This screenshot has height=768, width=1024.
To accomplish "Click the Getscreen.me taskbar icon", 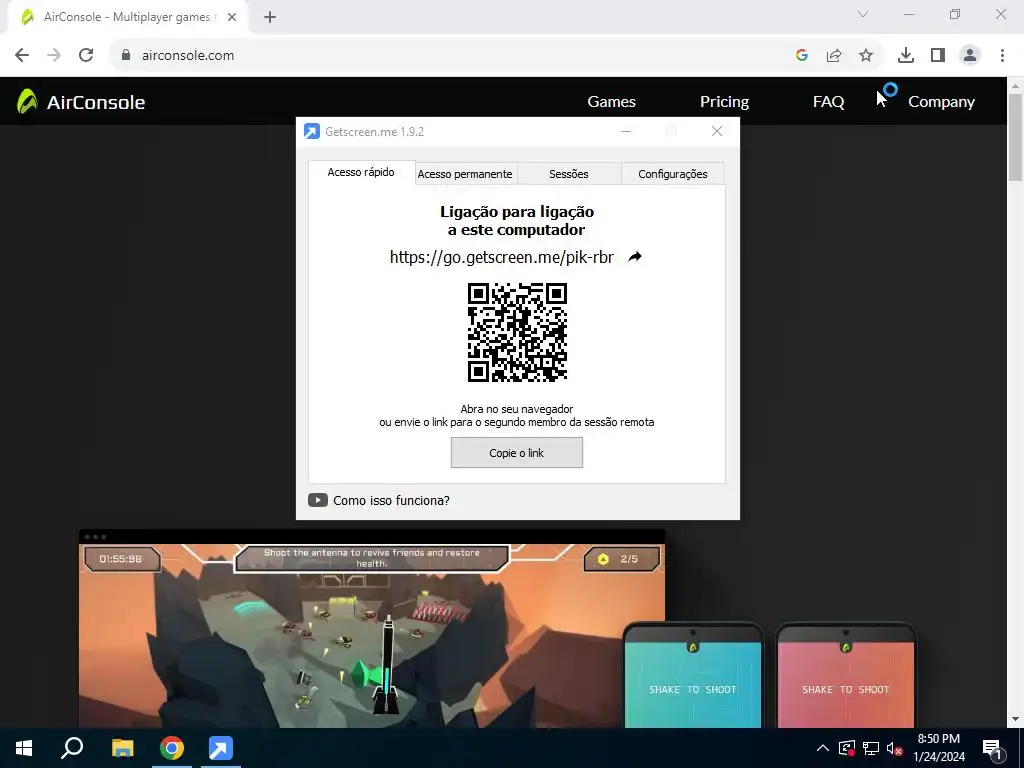I will [x=221, y=748].
